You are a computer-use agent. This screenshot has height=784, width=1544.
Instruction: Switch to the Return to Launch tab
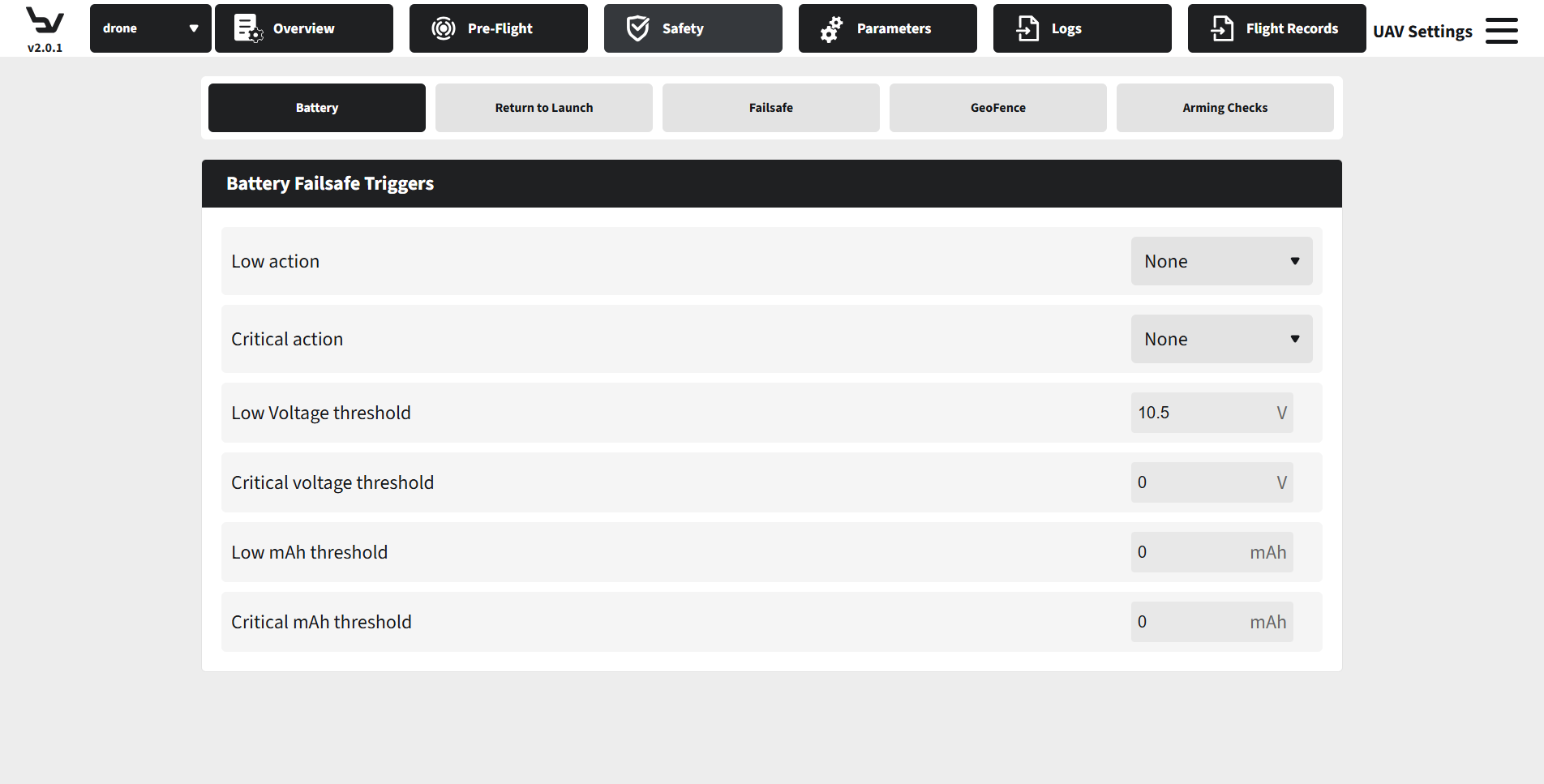click(x=543, y=108)
